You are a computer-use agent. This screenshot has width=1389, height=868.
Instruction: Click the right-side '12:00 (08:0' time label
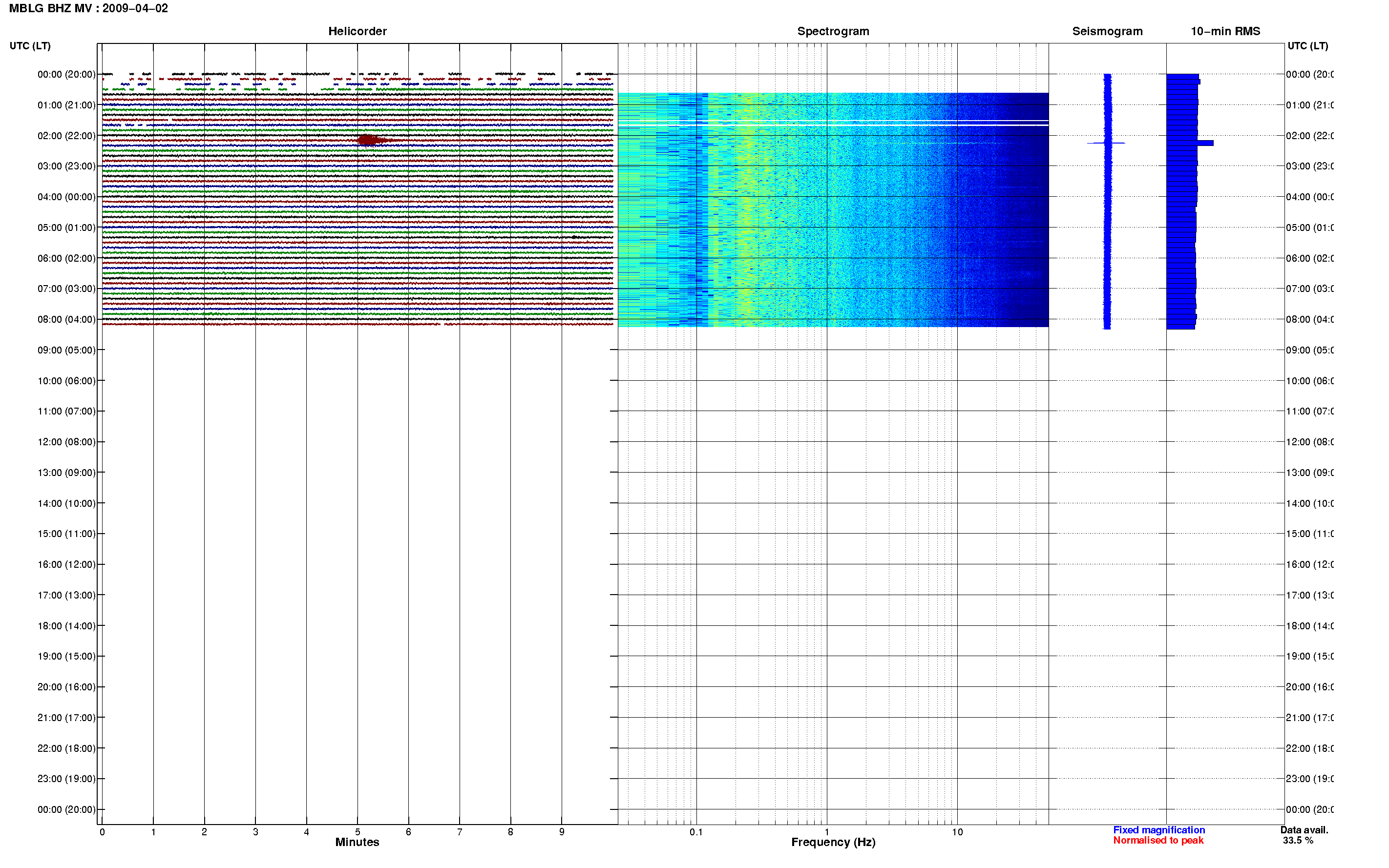click(x=1310, y=442)
